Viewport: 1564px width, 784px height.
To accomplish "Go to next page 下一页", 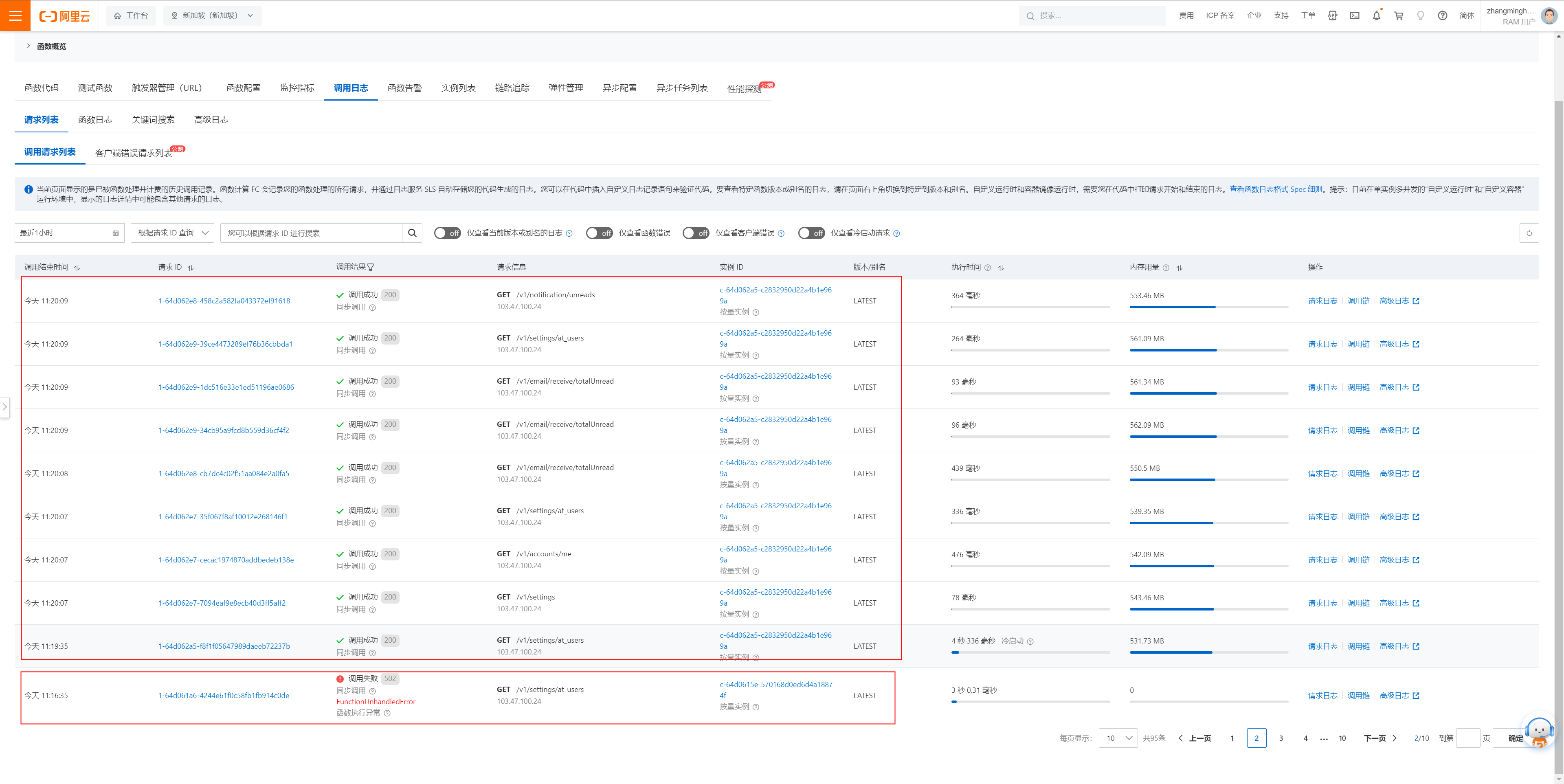I will pyautogui.click(x=1381, y=738).
